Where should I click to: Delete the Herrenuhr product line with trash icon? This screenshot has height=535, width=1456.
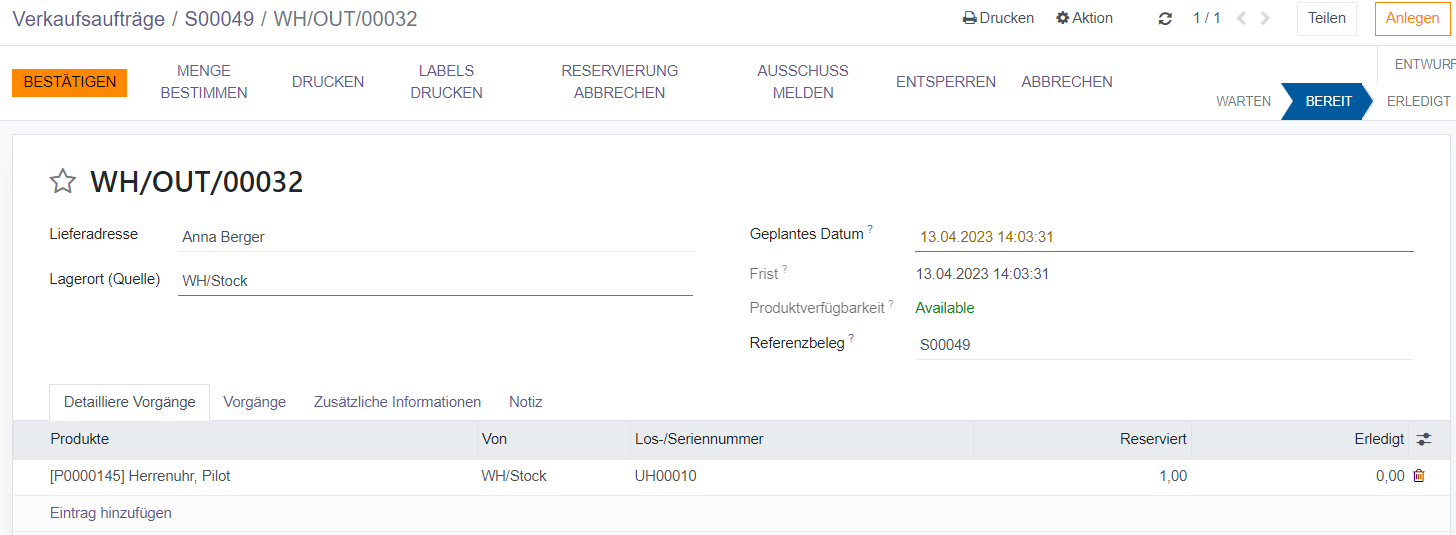[1418, 476]
